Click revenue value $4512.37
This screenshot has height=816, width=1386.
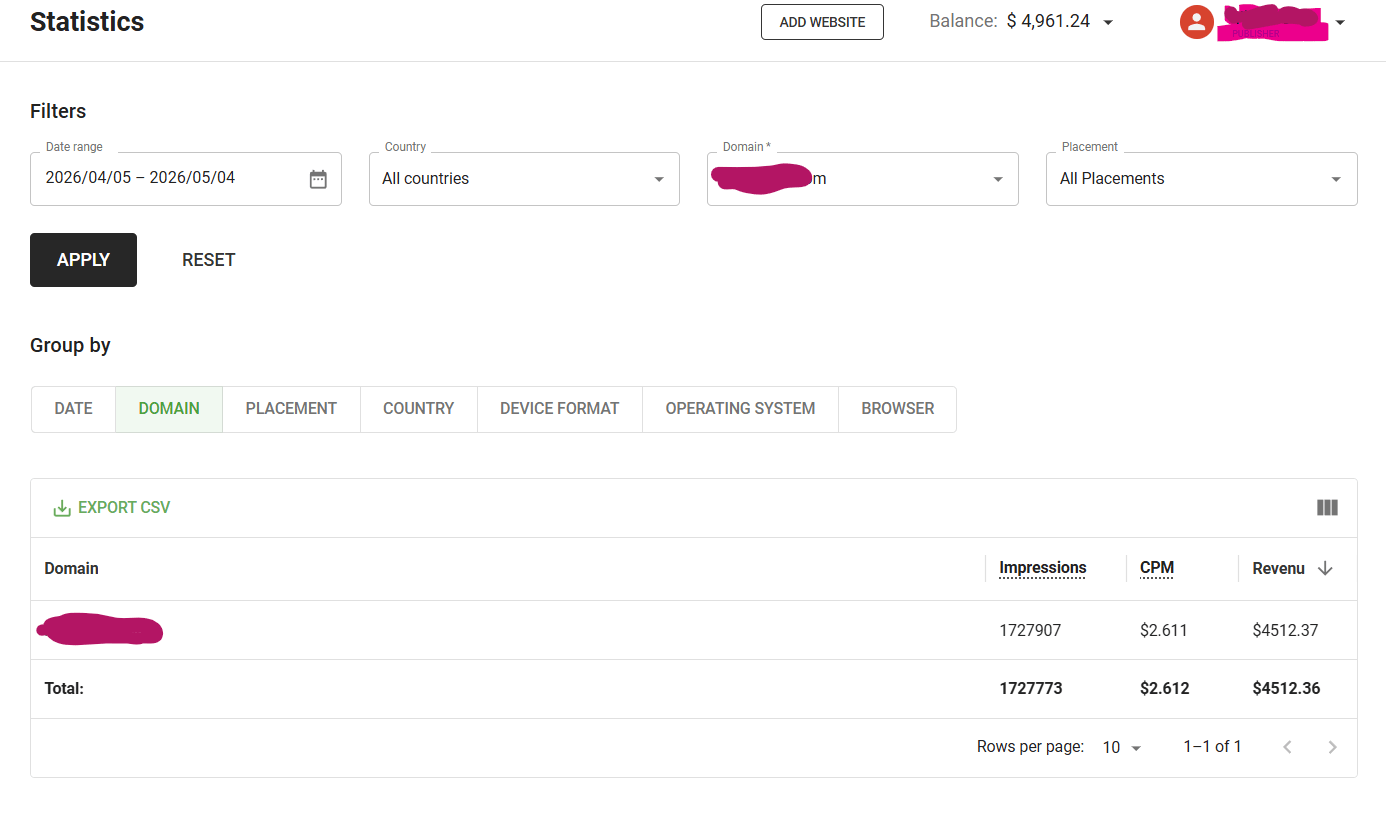click(x=1285, y=630)
